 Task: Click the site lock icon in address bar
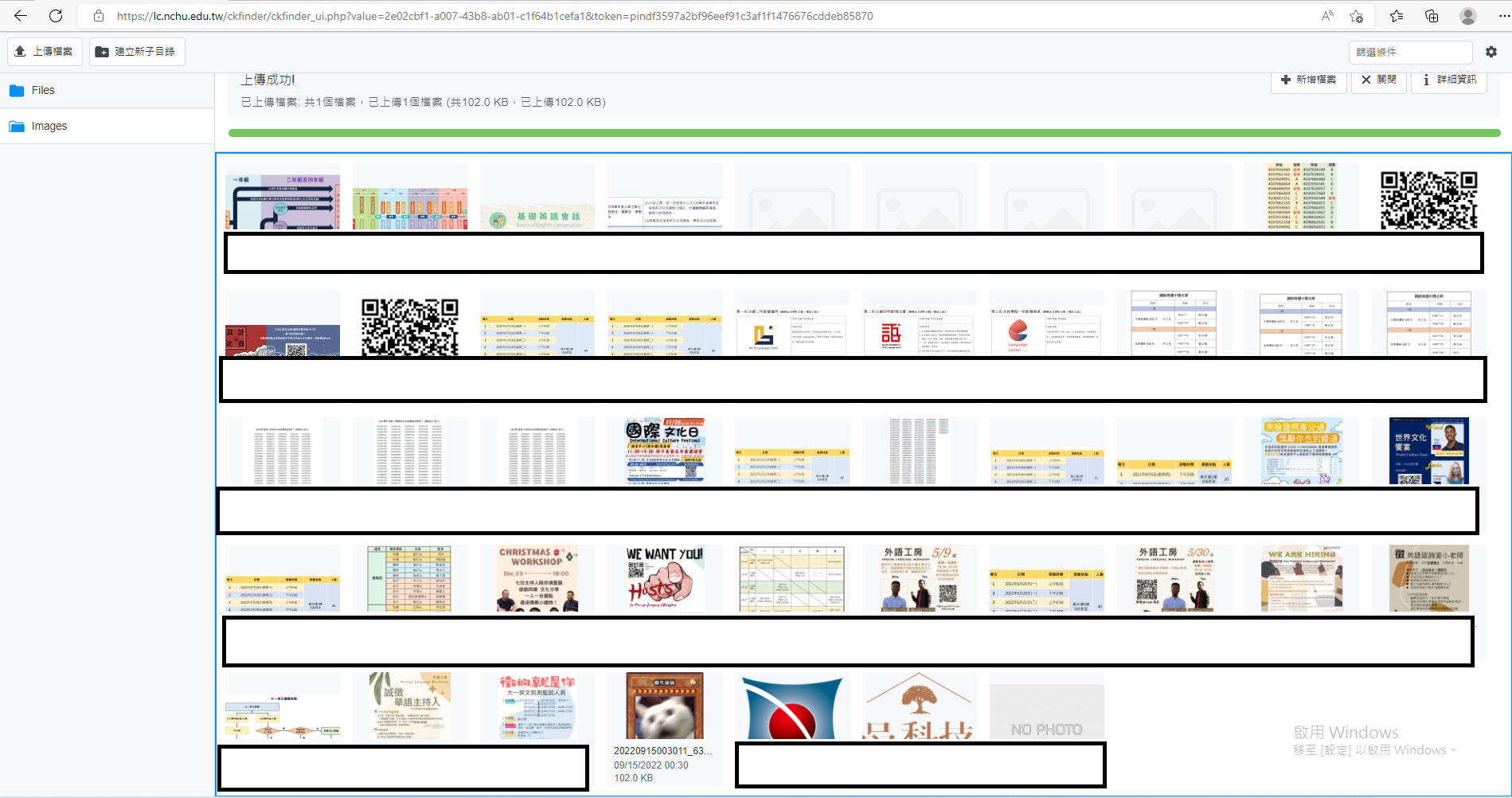coord(99,16)
